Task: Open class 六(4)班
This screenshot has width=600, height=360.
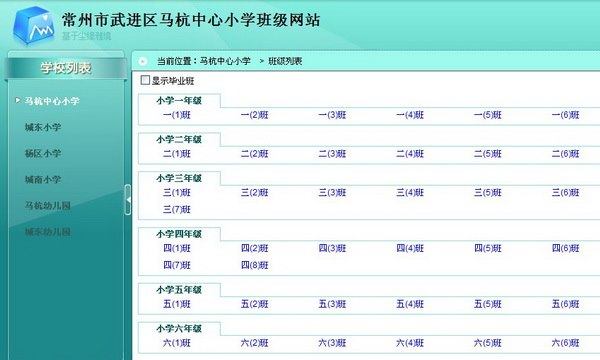Action: [x=410, y=343]
